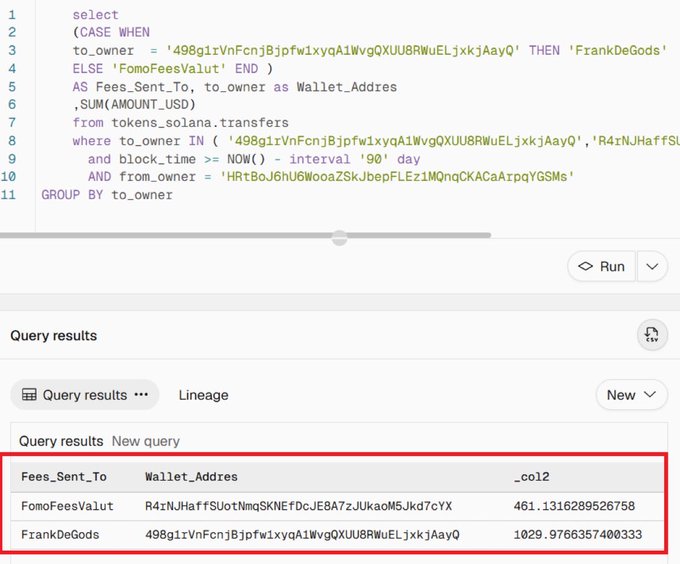Run the SQL query

click(x=602, y=267)
